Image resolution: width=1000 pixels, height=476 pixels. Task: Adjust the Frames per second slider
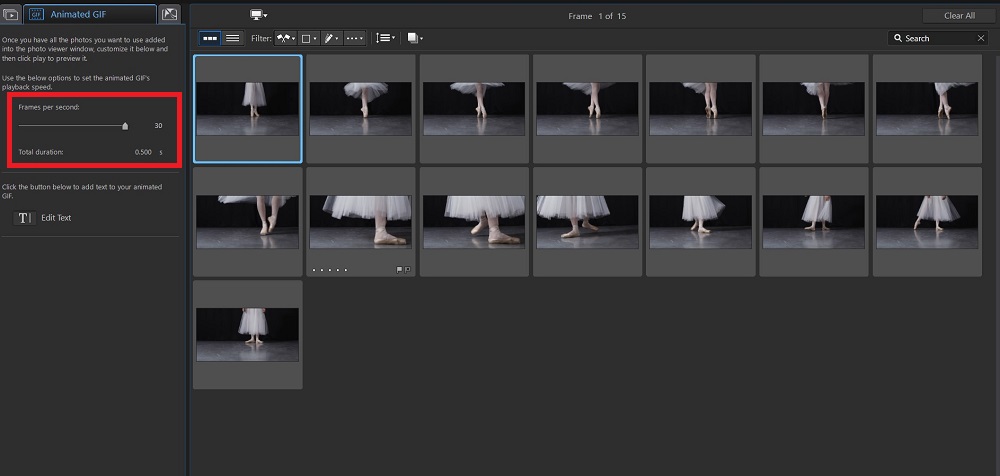[x=125, y=126]
